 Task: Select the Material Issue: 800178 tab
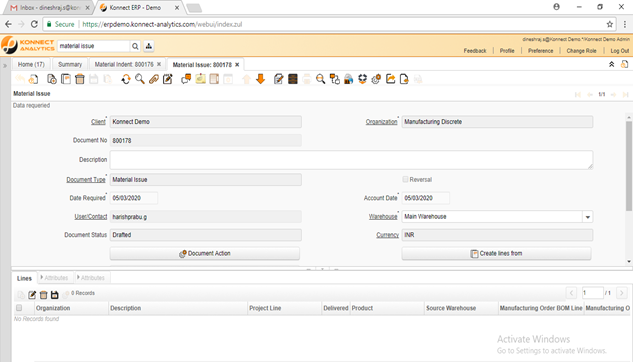tap(202, 65)
